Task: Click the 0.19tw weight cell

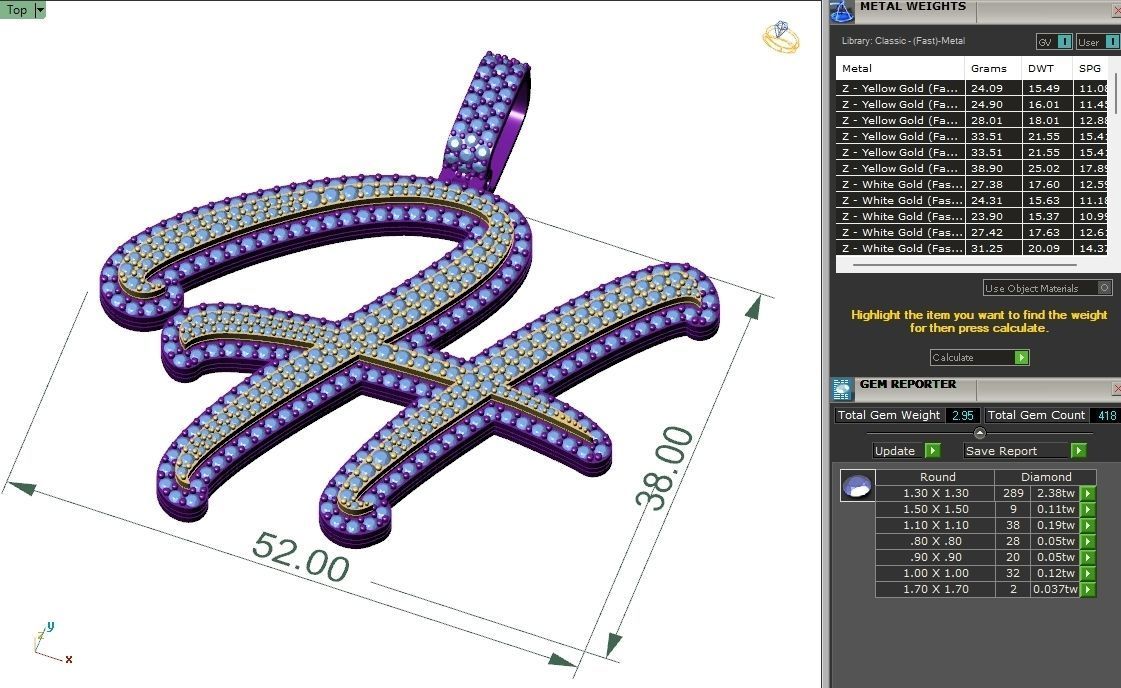Action: [1055, 525]
